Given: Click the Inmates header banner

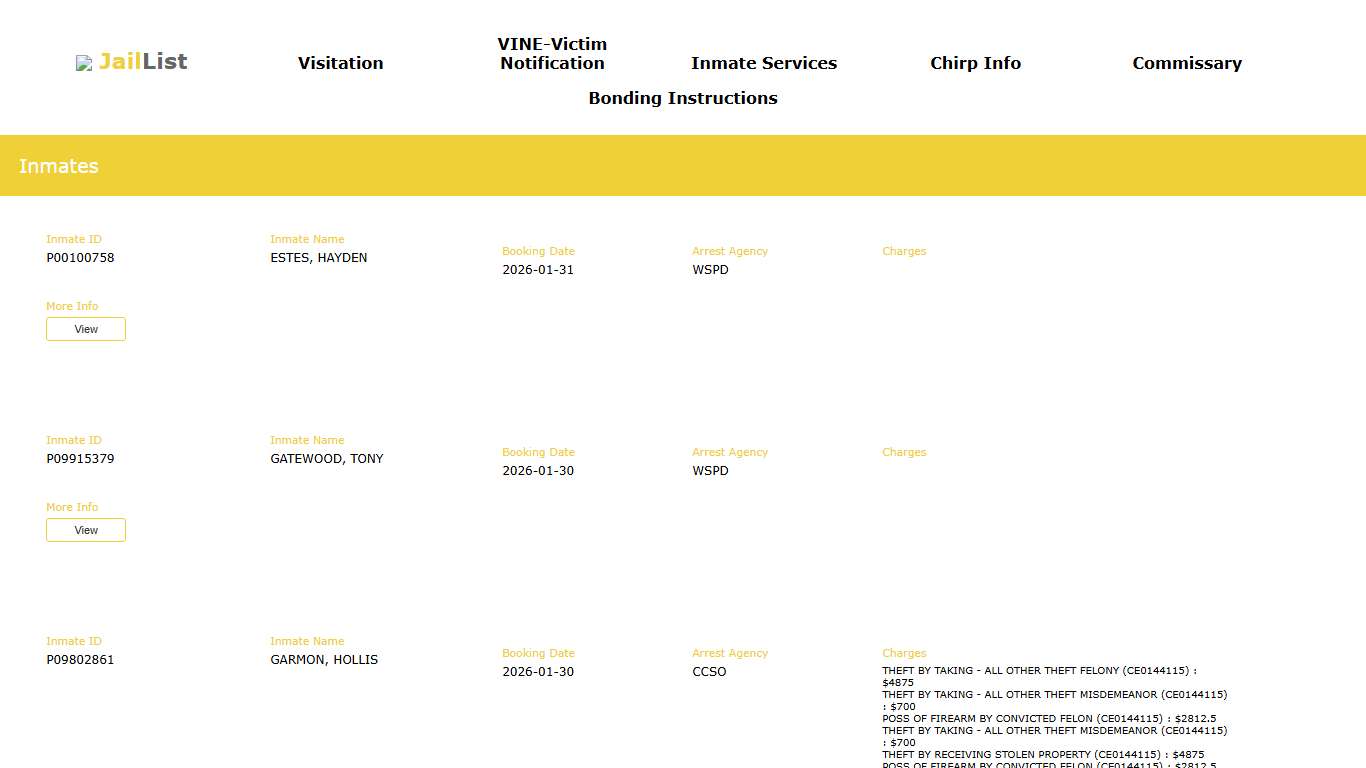Looking at the screenshot, I should click(683, 166).
